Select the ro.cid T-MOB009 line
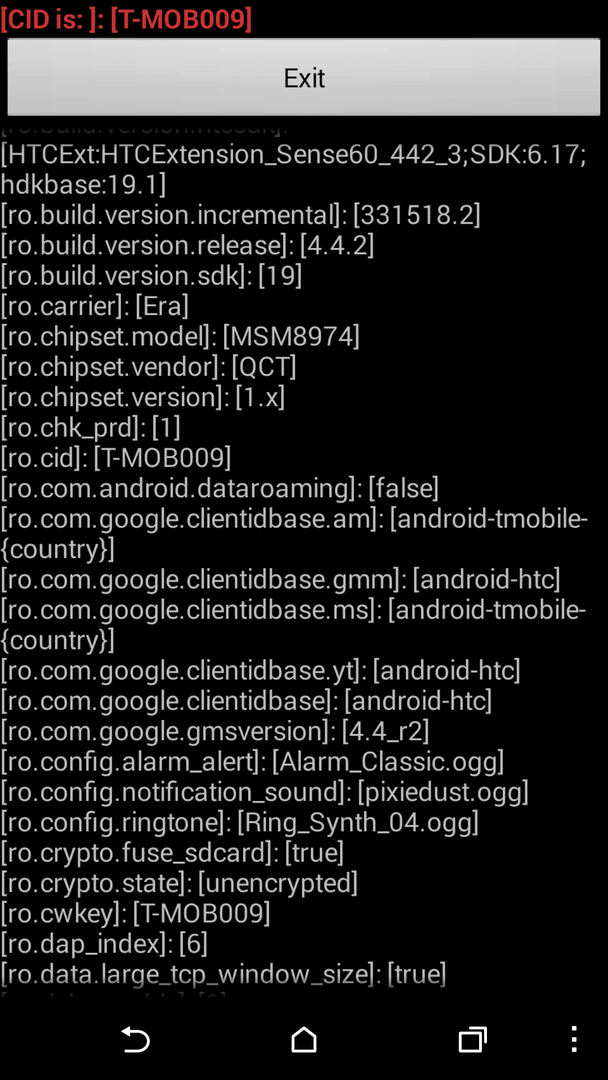 point(116,458)
